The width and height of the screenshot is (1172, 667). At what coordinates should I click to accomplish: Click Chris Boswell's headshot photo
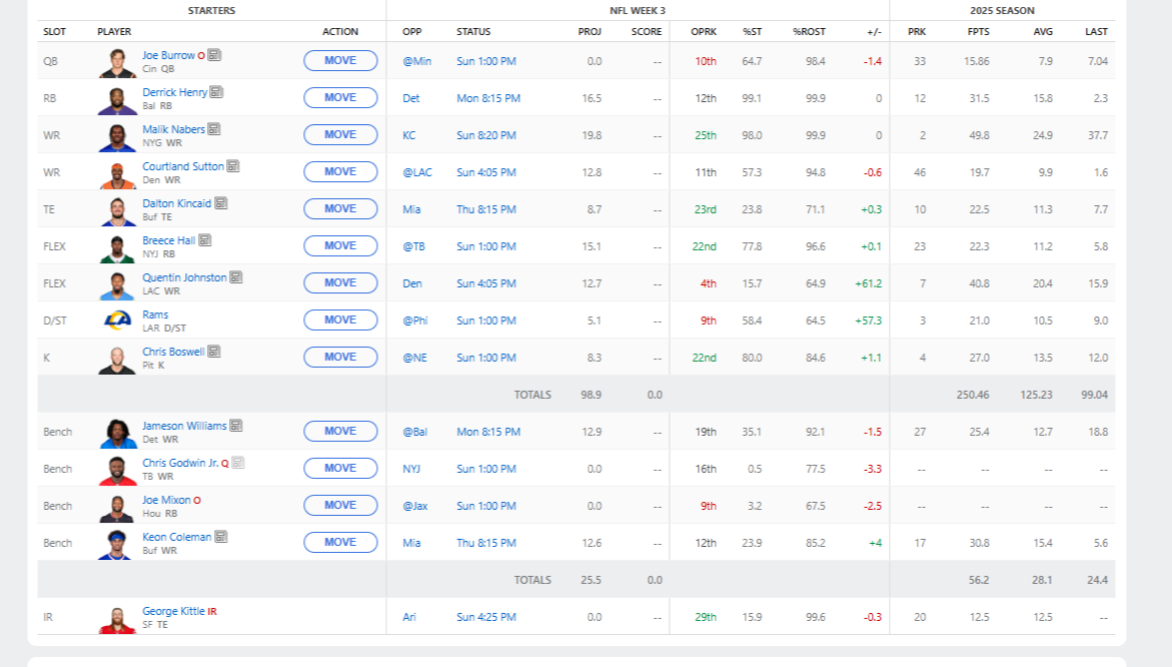tap(117, 360)
